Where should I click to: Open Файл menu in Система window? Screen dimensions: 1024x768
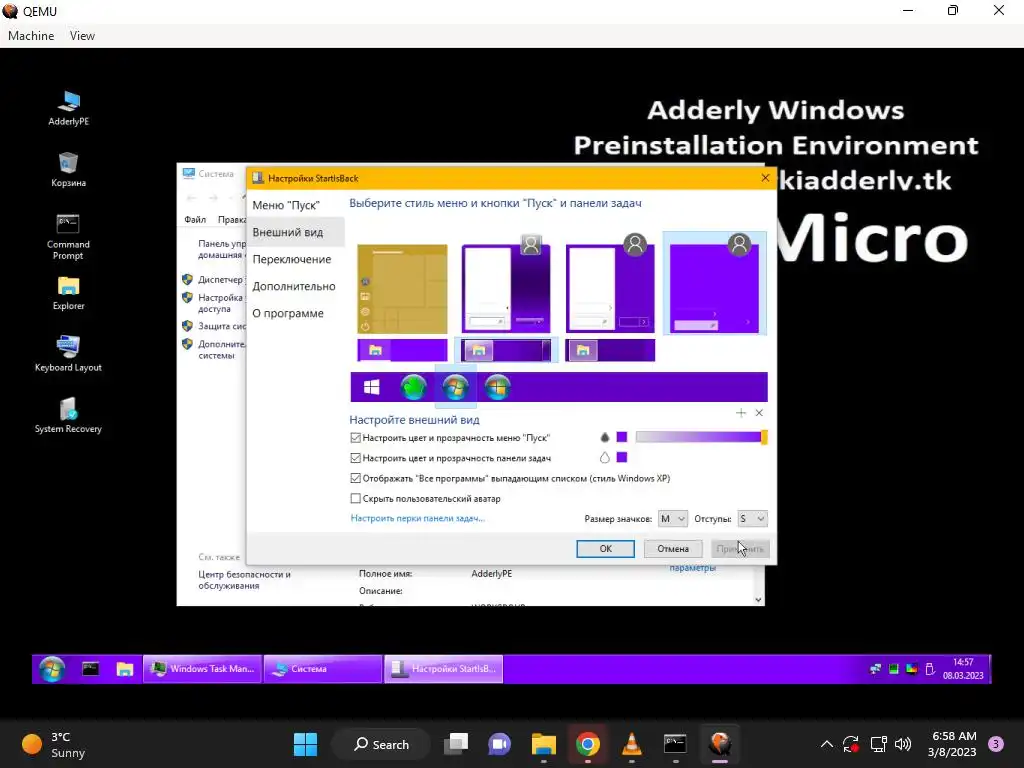pos(195,219)
